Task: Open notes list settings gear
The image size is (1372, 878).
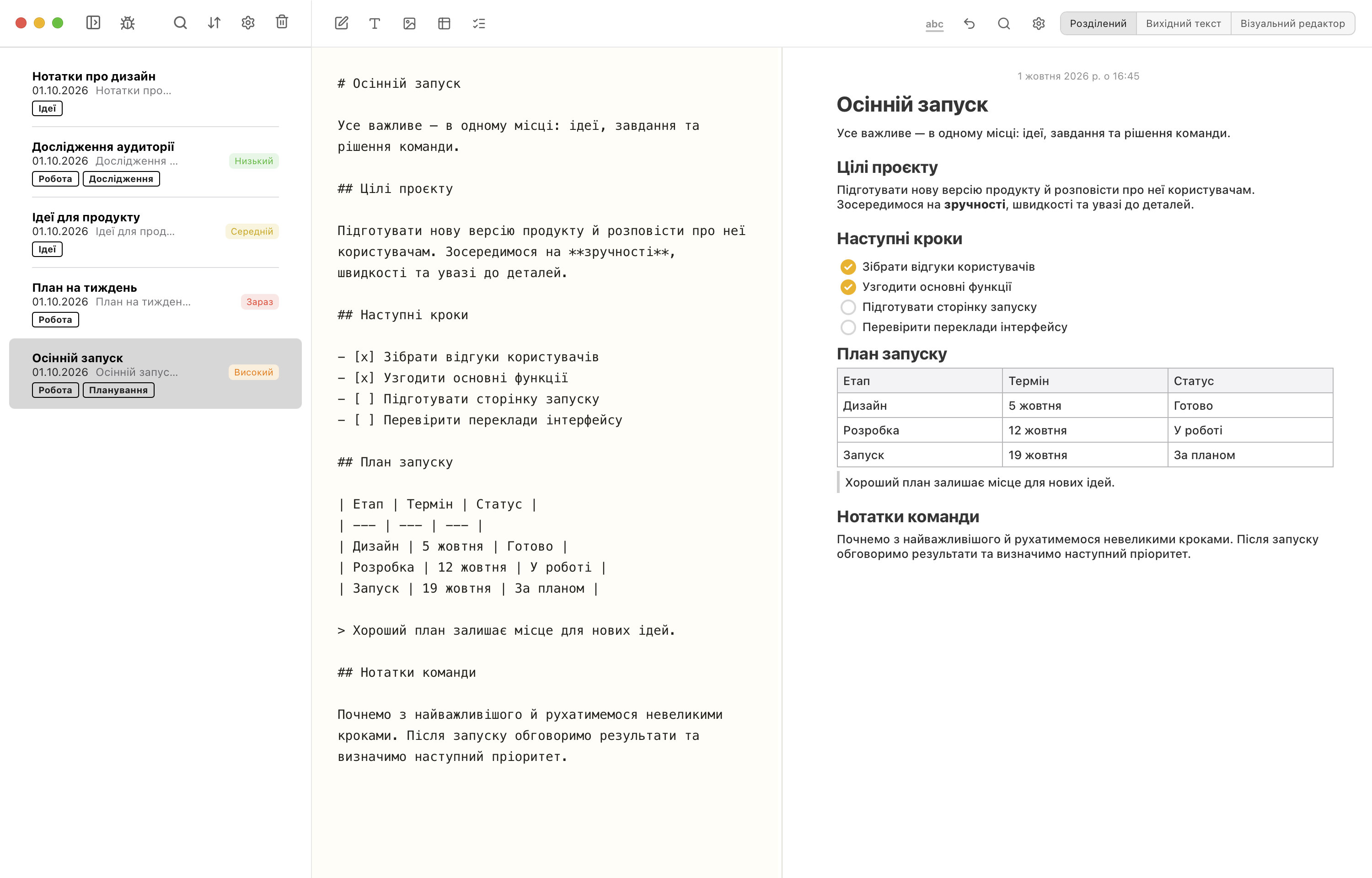Action: (248, 23)
